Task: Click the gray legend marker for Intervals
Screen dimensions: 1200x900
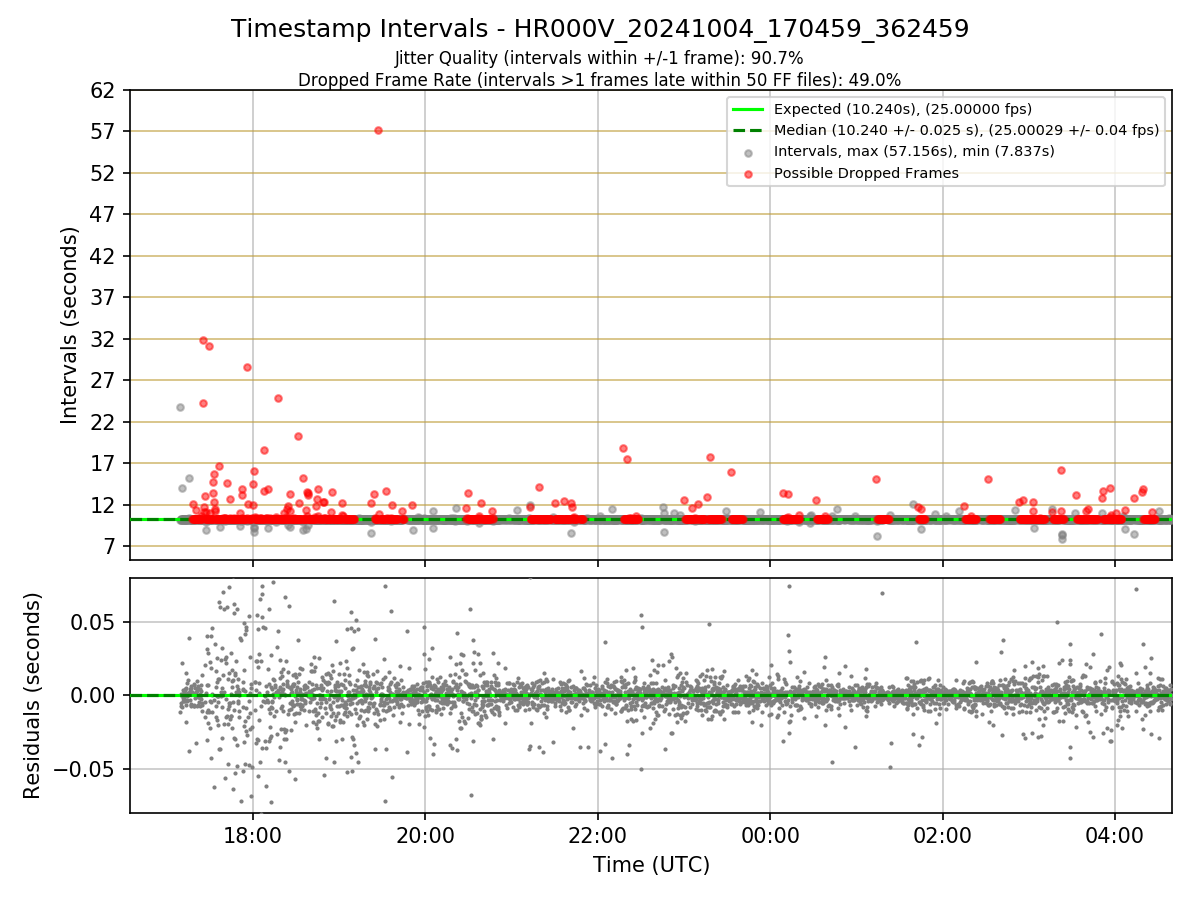Action: pyautogui.click(x=749, y=152)
